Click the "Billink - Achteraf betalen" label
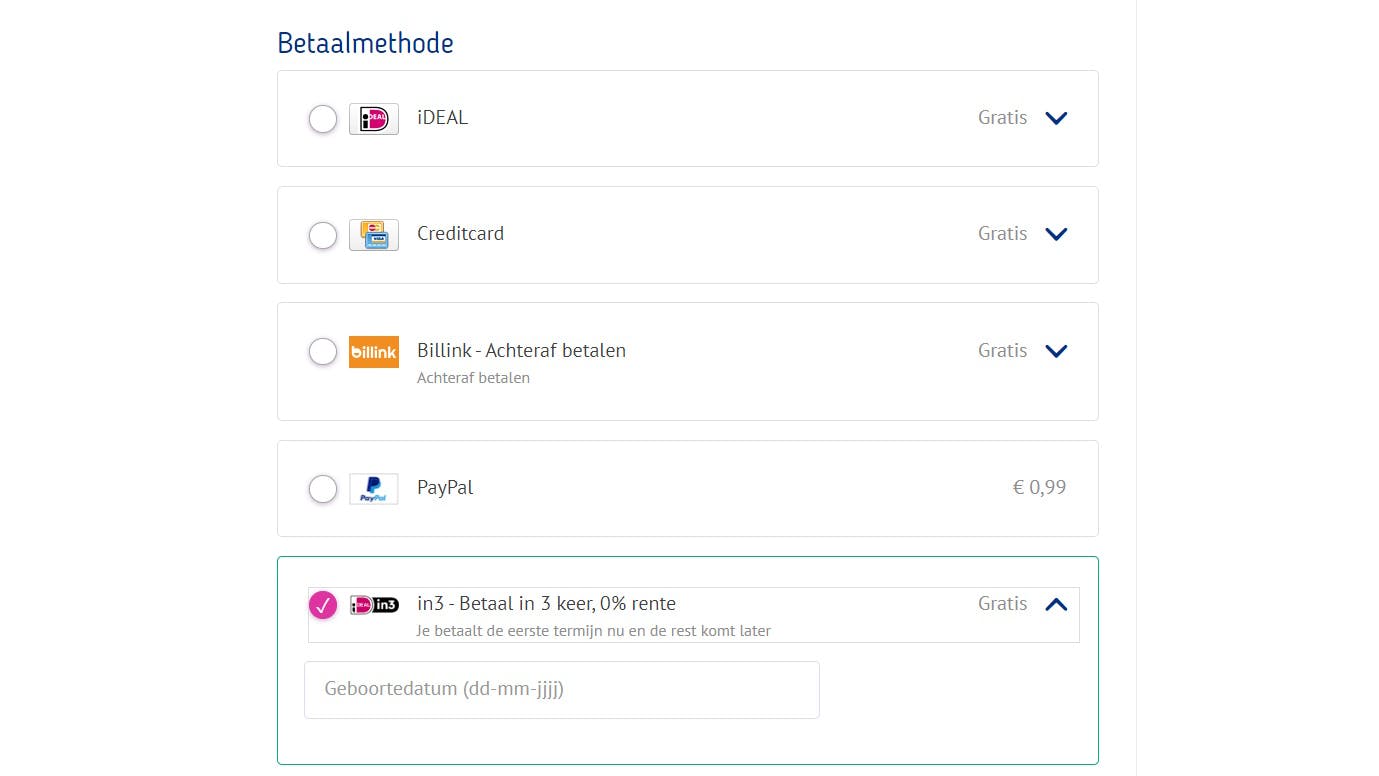 tap(521, 350)
